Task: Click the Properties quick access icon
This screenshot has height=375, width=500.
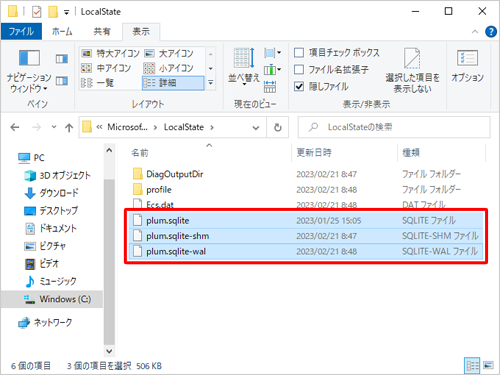Action: click(36, 12)
